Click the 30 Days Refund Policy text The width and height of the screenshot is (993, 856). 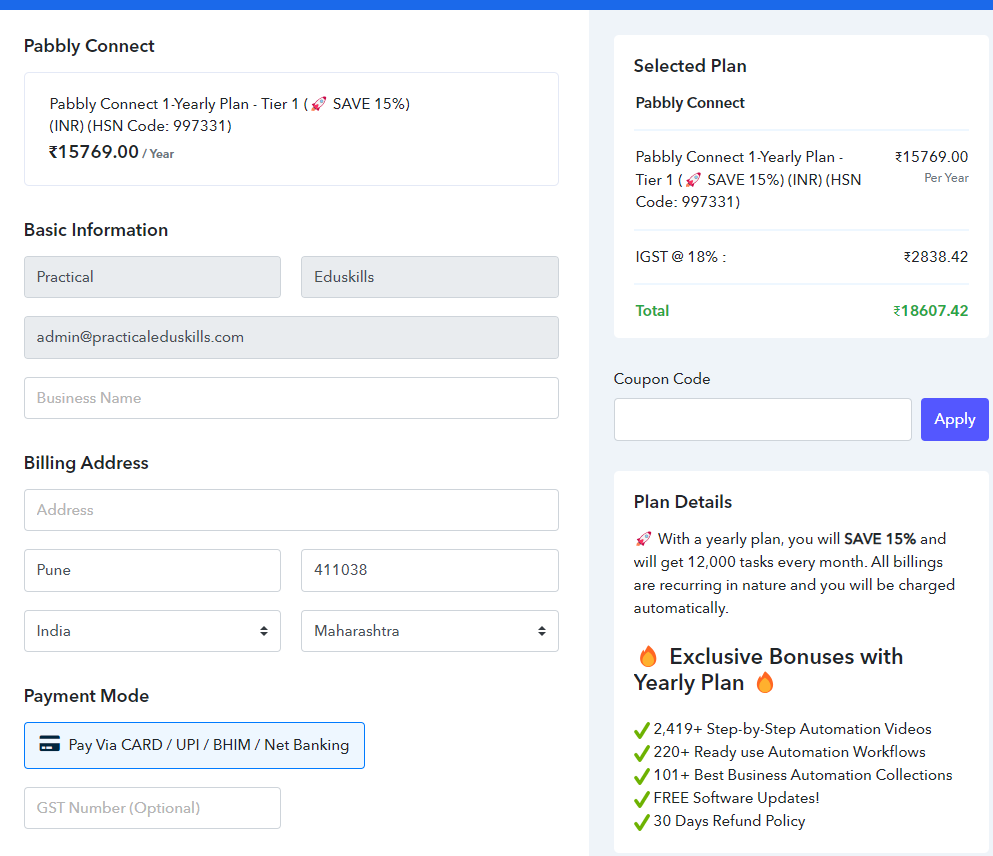[729, 821]
